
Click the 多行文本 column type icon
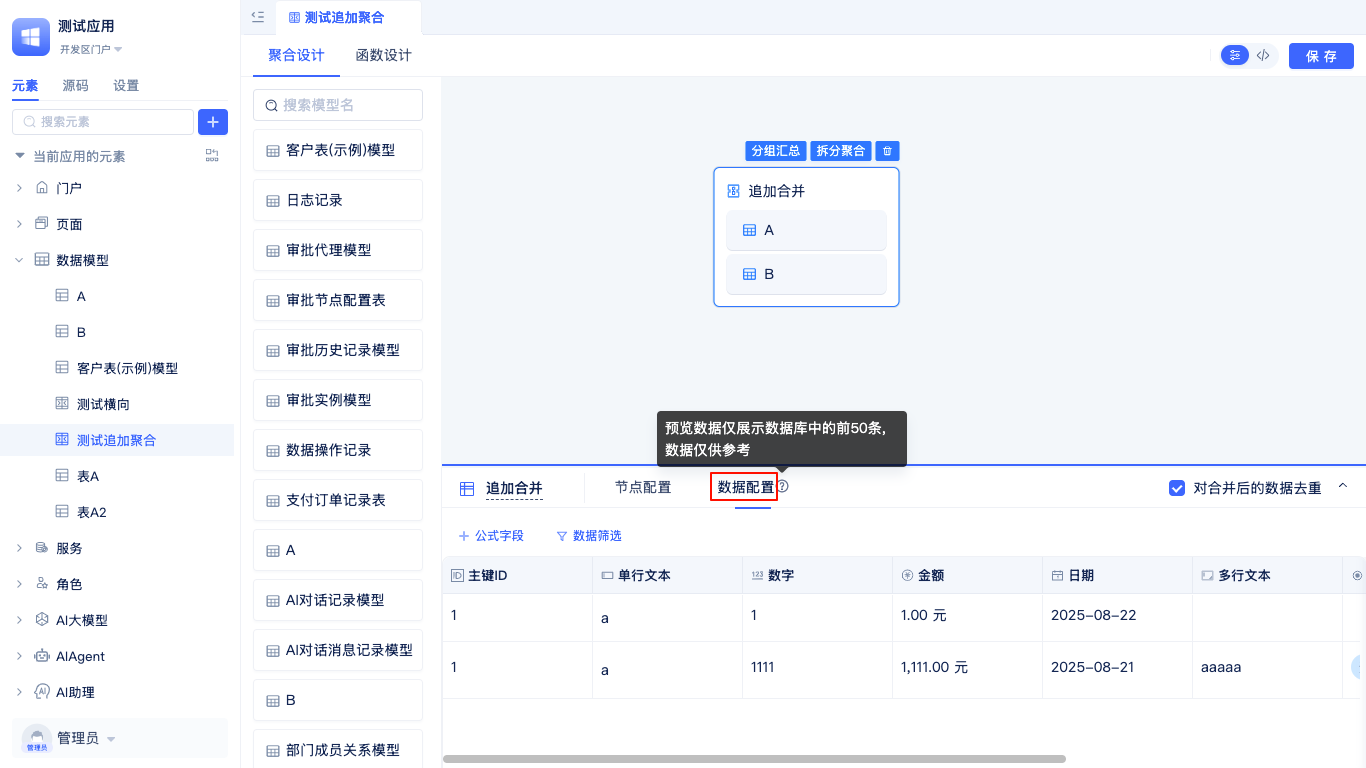1207,576
